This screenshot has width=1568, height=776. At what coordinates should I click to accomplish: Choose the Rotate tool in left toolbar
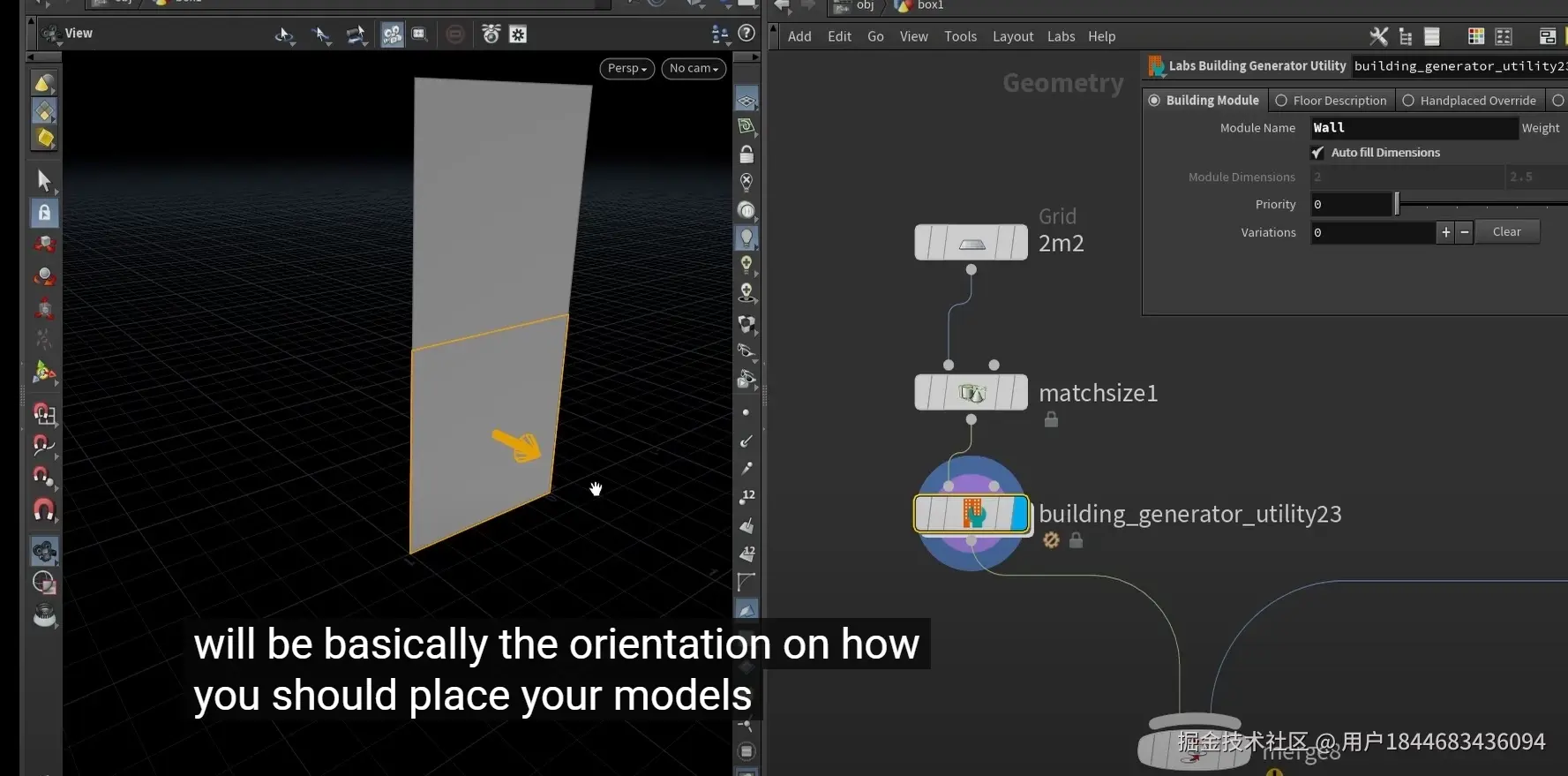(x=43, y=276)
